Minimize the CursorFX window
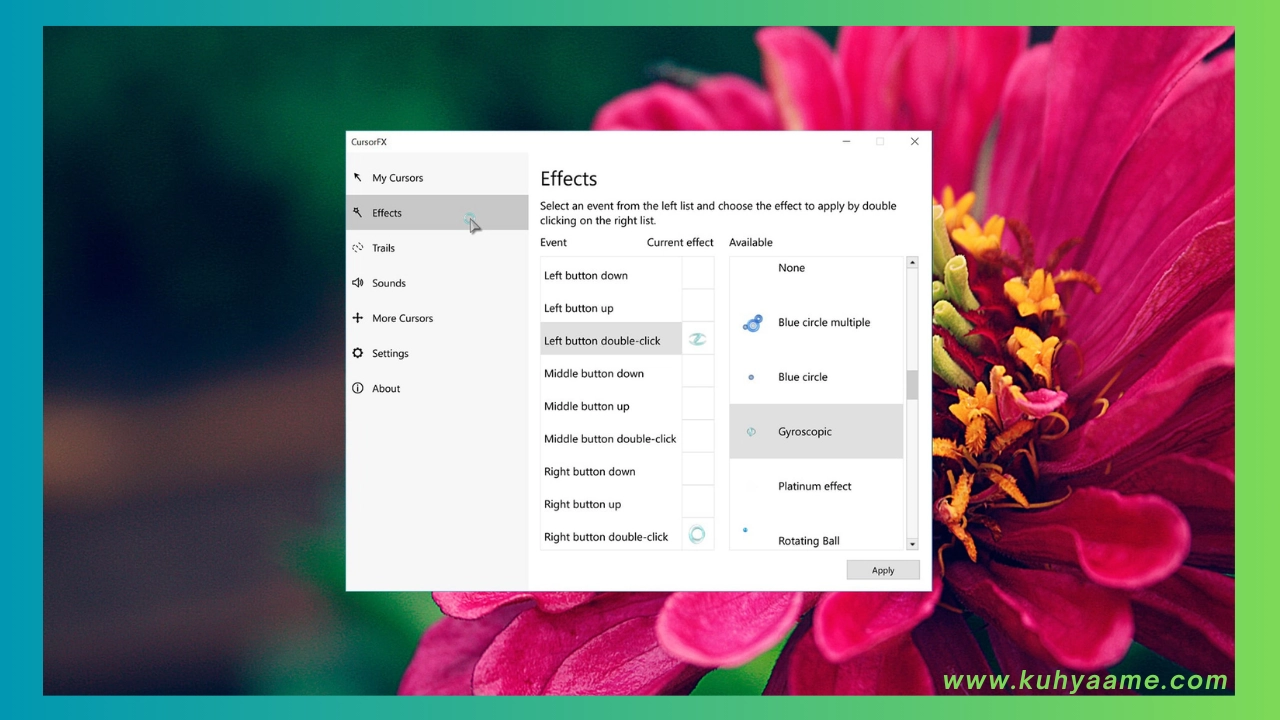1280x720 pixels. (846, 142)
